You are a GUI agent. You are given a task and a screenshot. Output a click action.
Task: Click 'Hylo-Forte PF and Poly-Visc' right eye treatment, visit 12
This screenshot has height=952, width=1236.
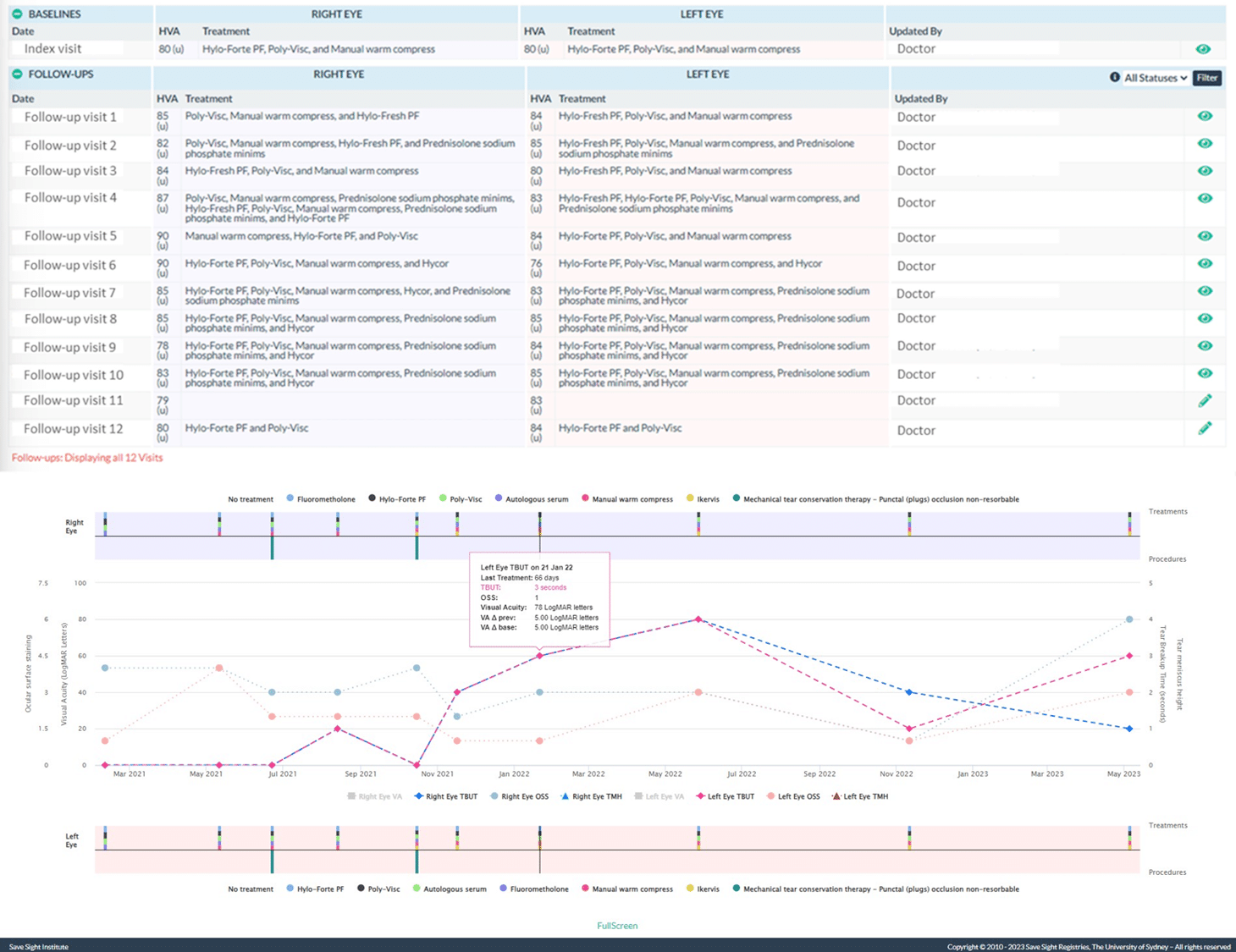click(246, 428)
